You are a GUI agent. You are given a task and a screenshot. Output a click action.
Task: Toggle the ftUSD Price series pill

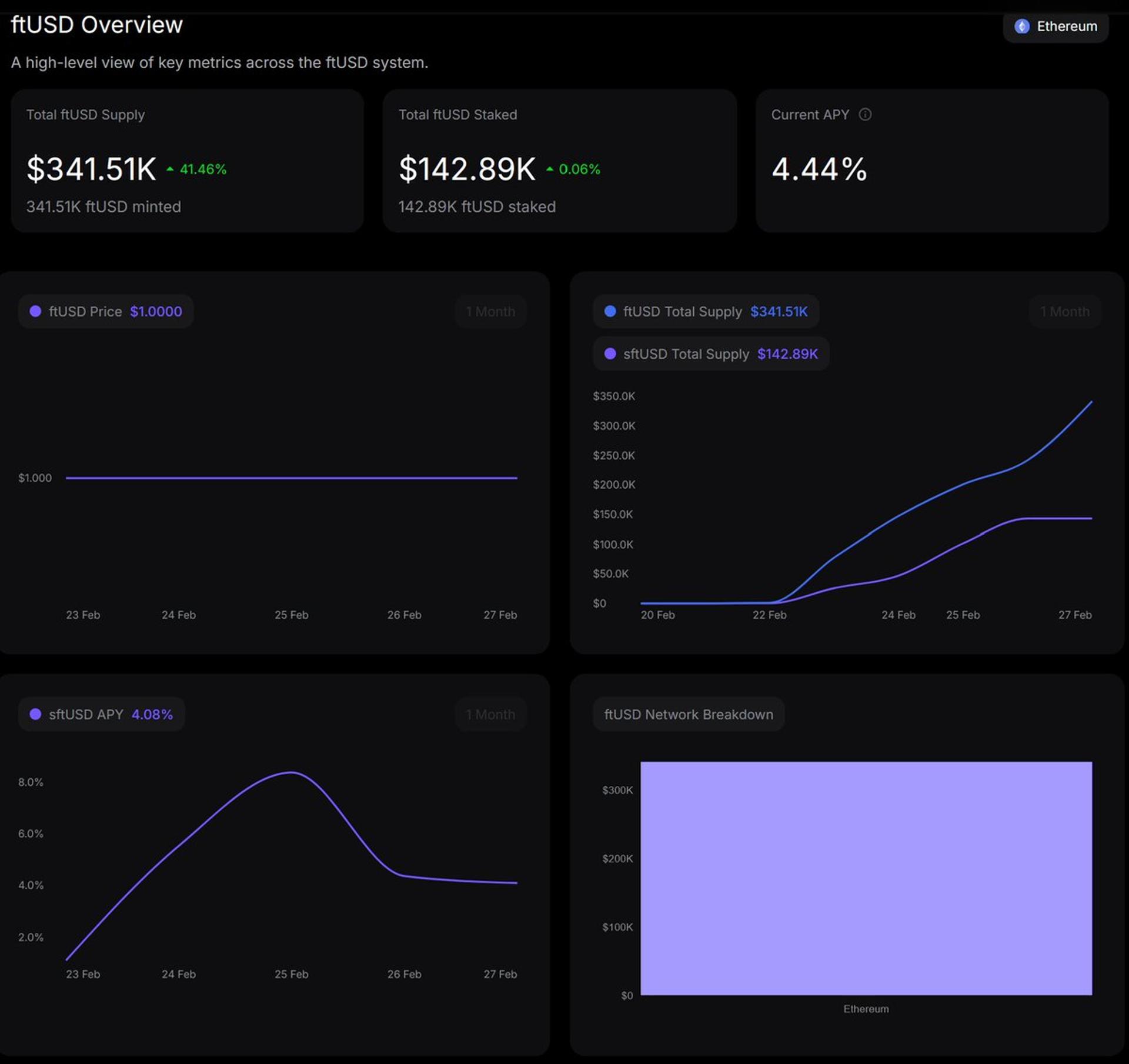pos(106,311)
